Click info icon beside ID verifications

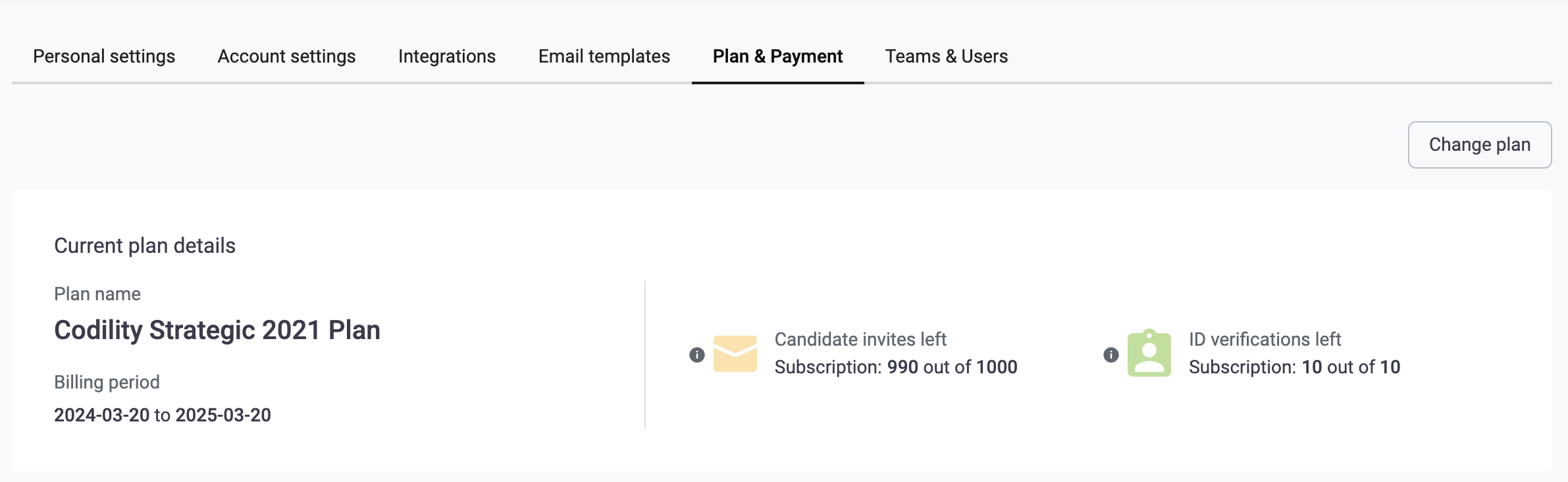pos(1111,355)
